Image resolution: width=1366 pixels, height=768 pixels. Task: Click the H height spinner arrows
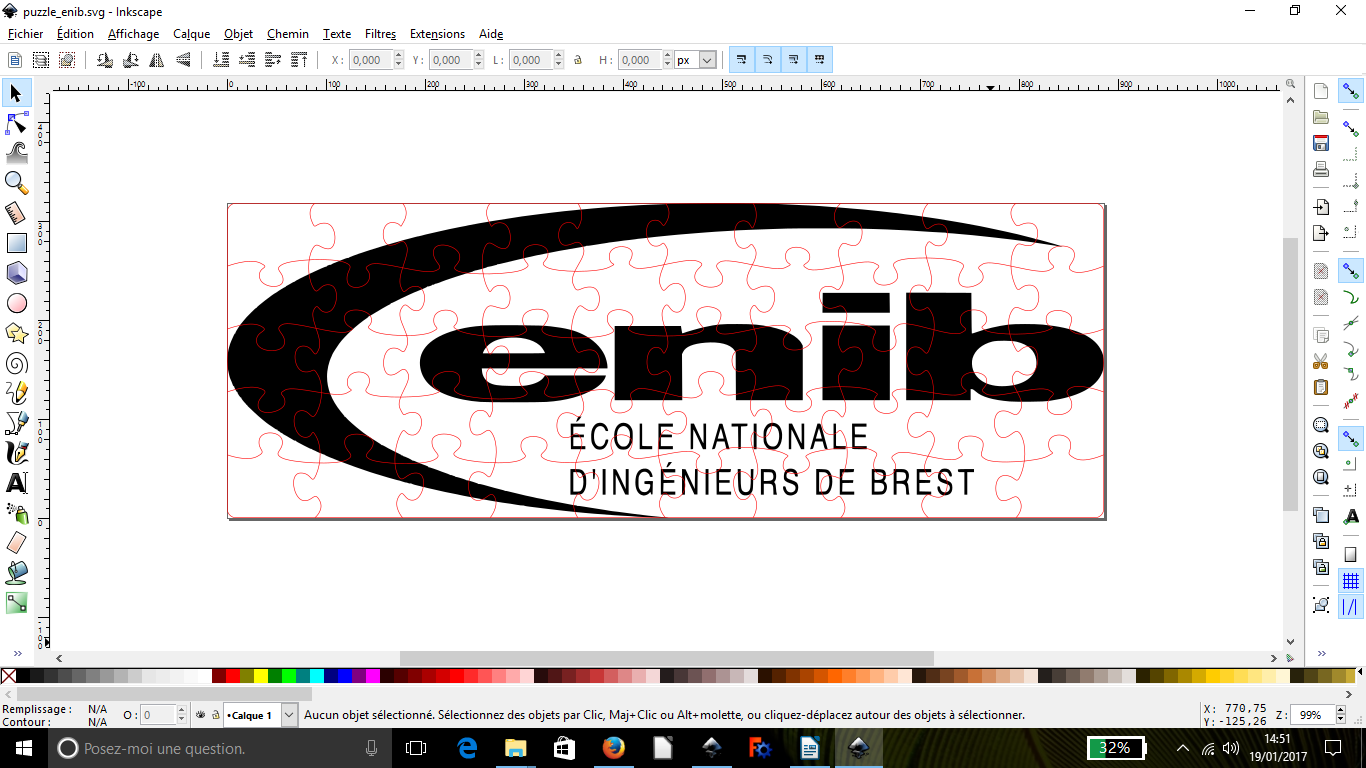[x=668, y=60]
